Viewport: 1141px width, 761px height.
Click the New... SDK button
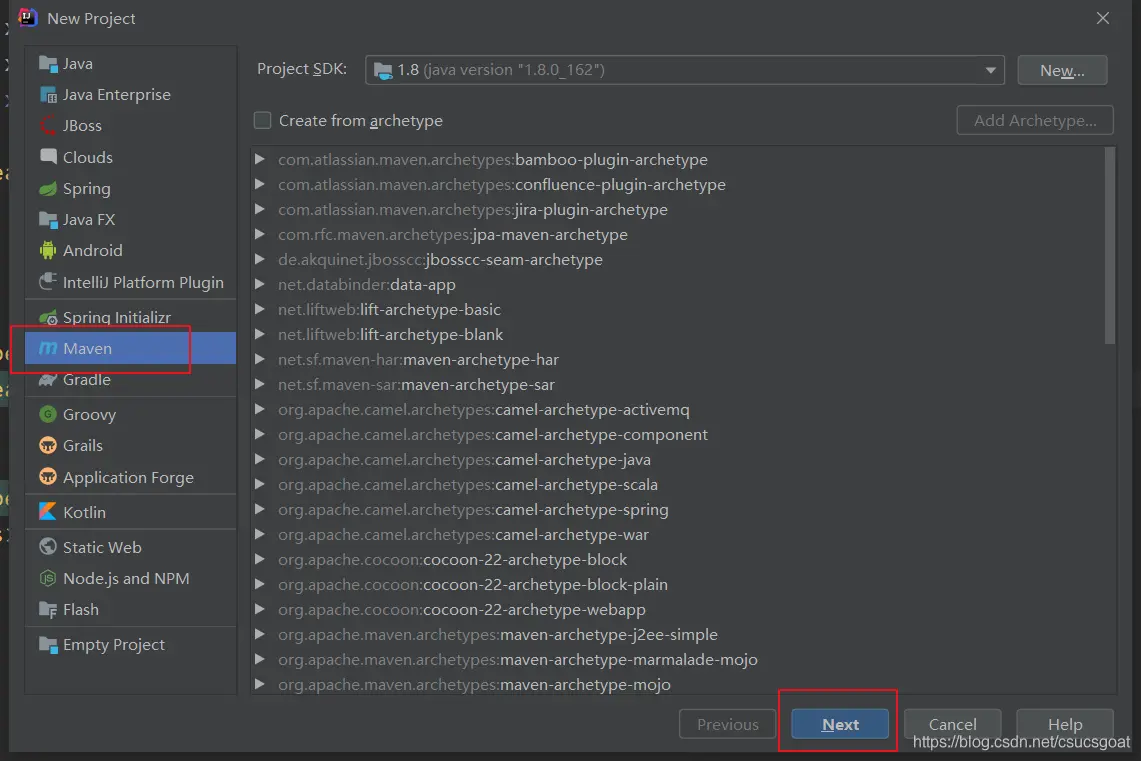coord(1062,71)
